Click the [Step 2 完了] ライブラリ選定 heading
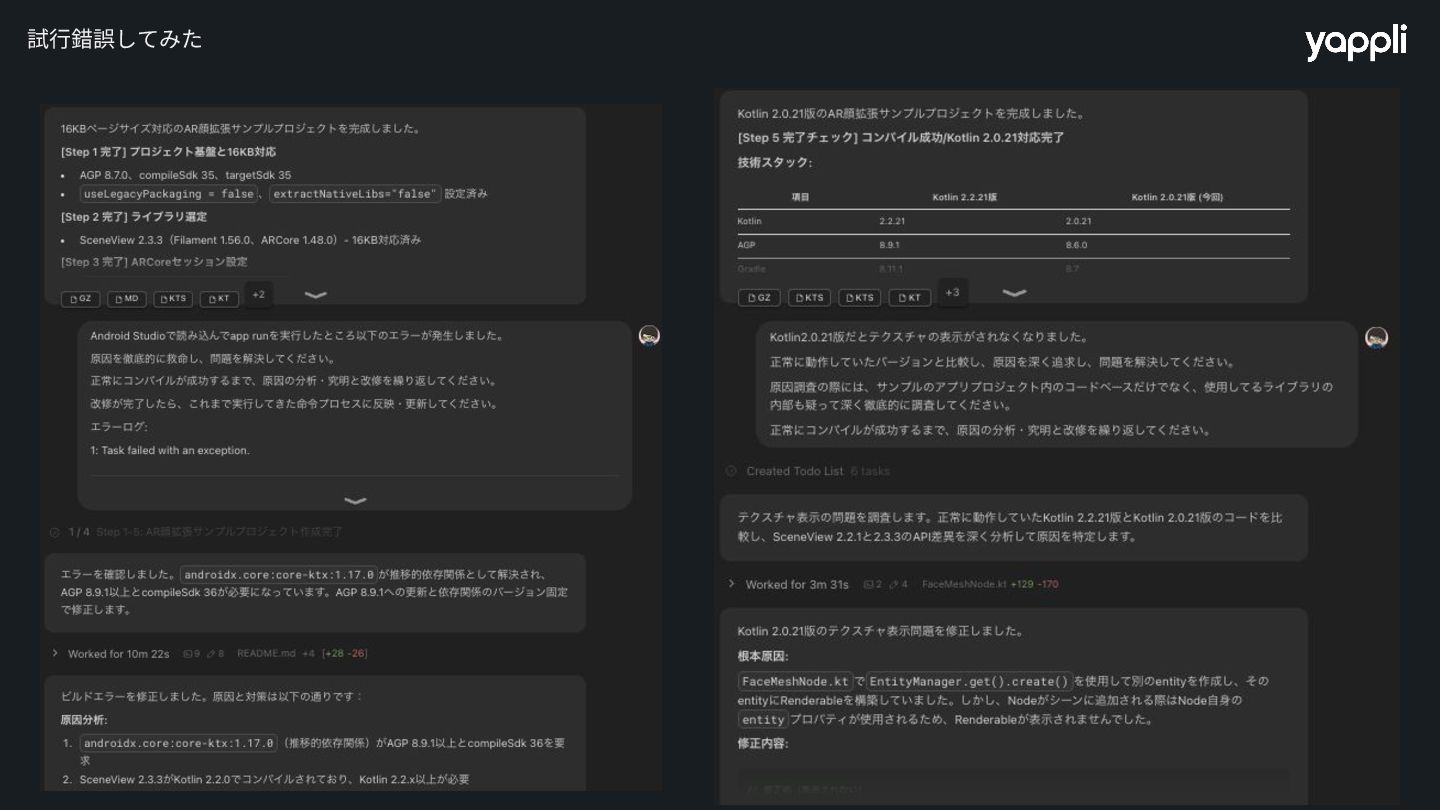The height and width of the screenshot is (810, 1440). (x=134, y=217)
